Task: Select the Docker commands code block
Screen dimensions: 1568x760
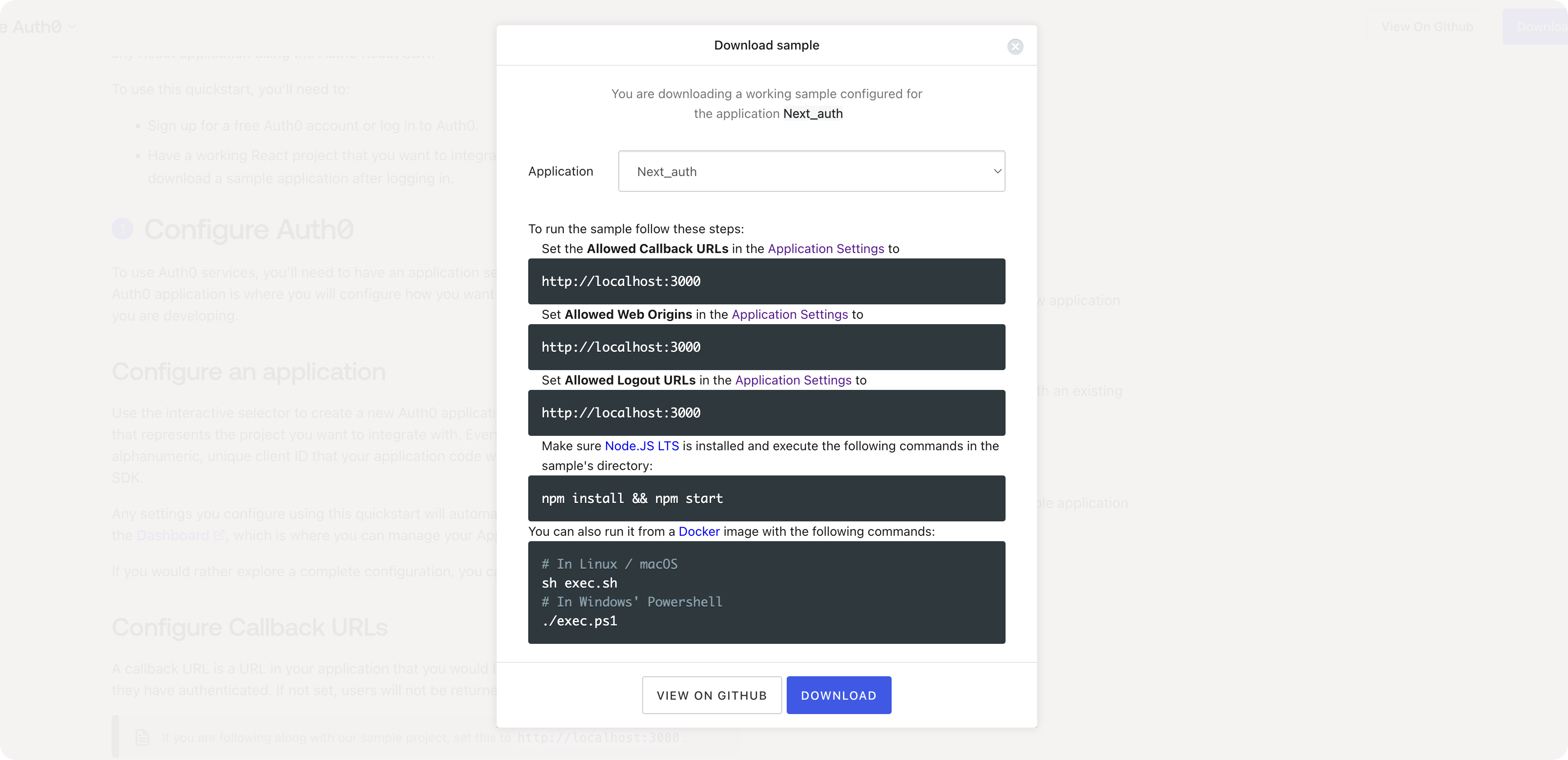Action: pos(766,593)
